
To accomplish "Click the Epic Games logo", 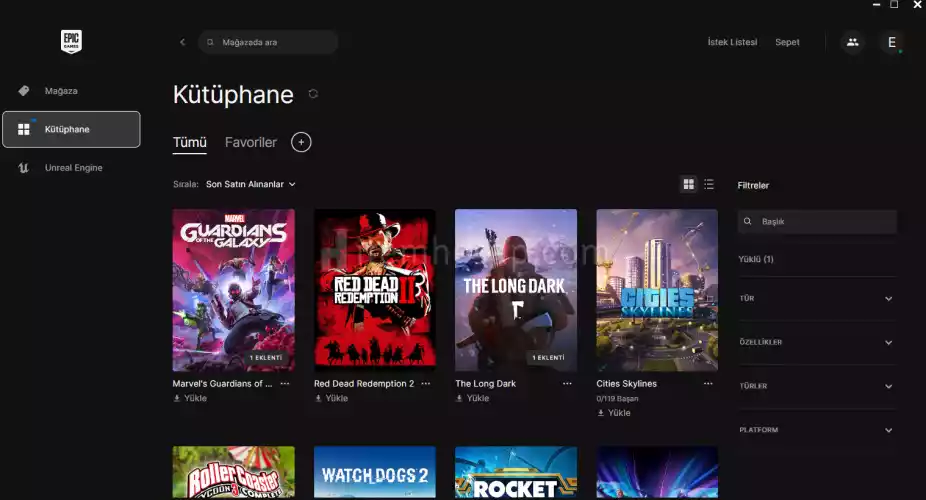I will [x=70, y=41].
